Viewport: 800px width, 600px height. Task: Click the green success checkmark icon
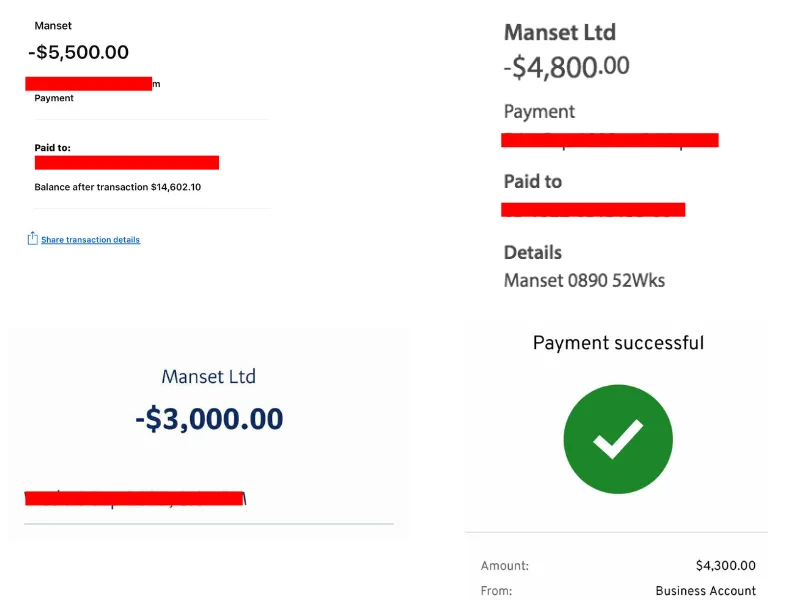tap(617, 438)
